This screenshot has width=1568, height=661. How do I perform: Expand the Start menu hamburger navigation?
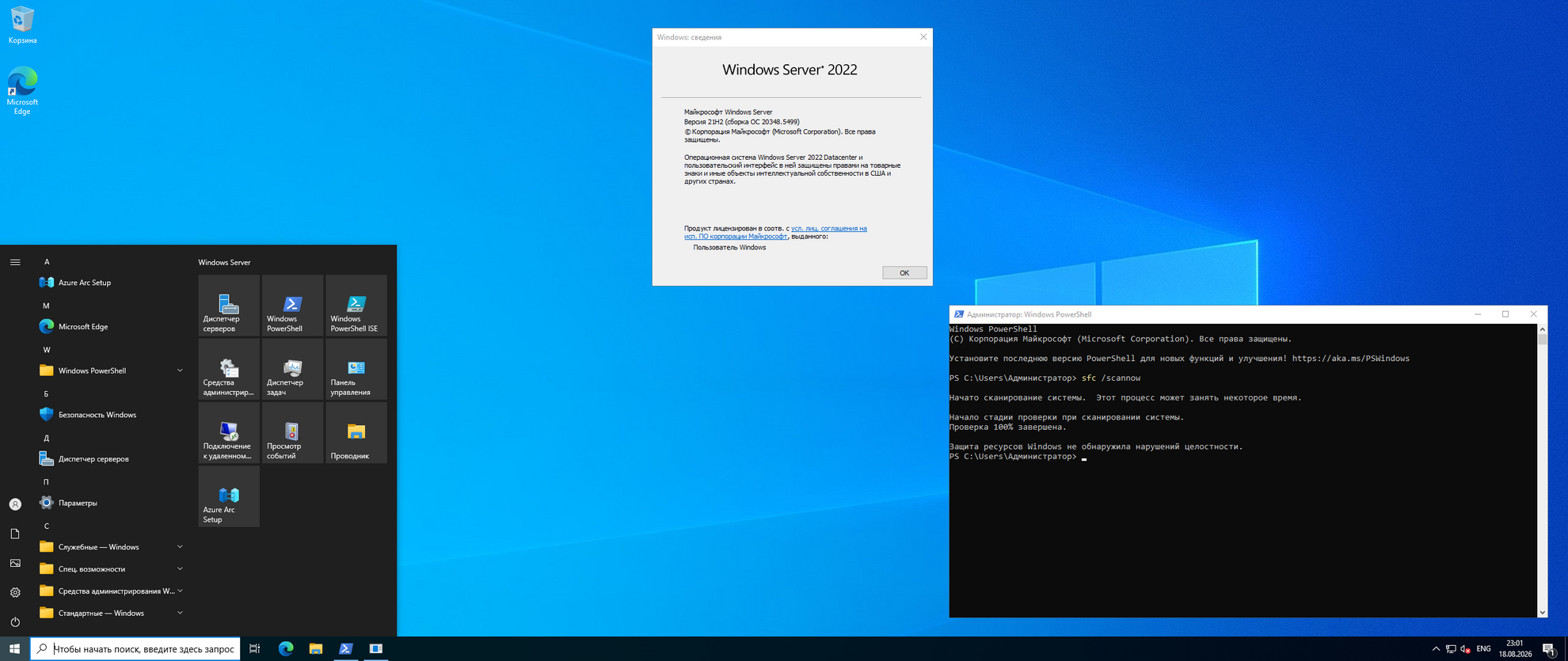click(15, 262)
